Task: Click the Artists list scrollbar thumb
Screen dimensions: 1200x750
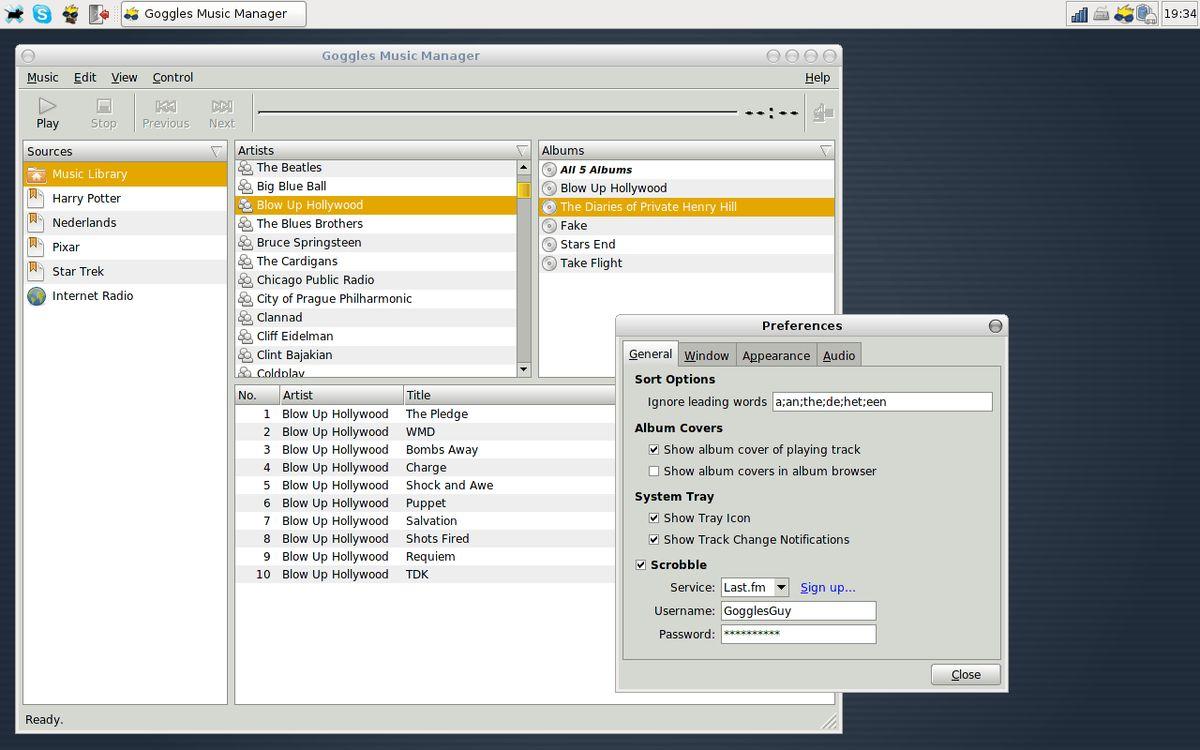Action: (524, 189)
